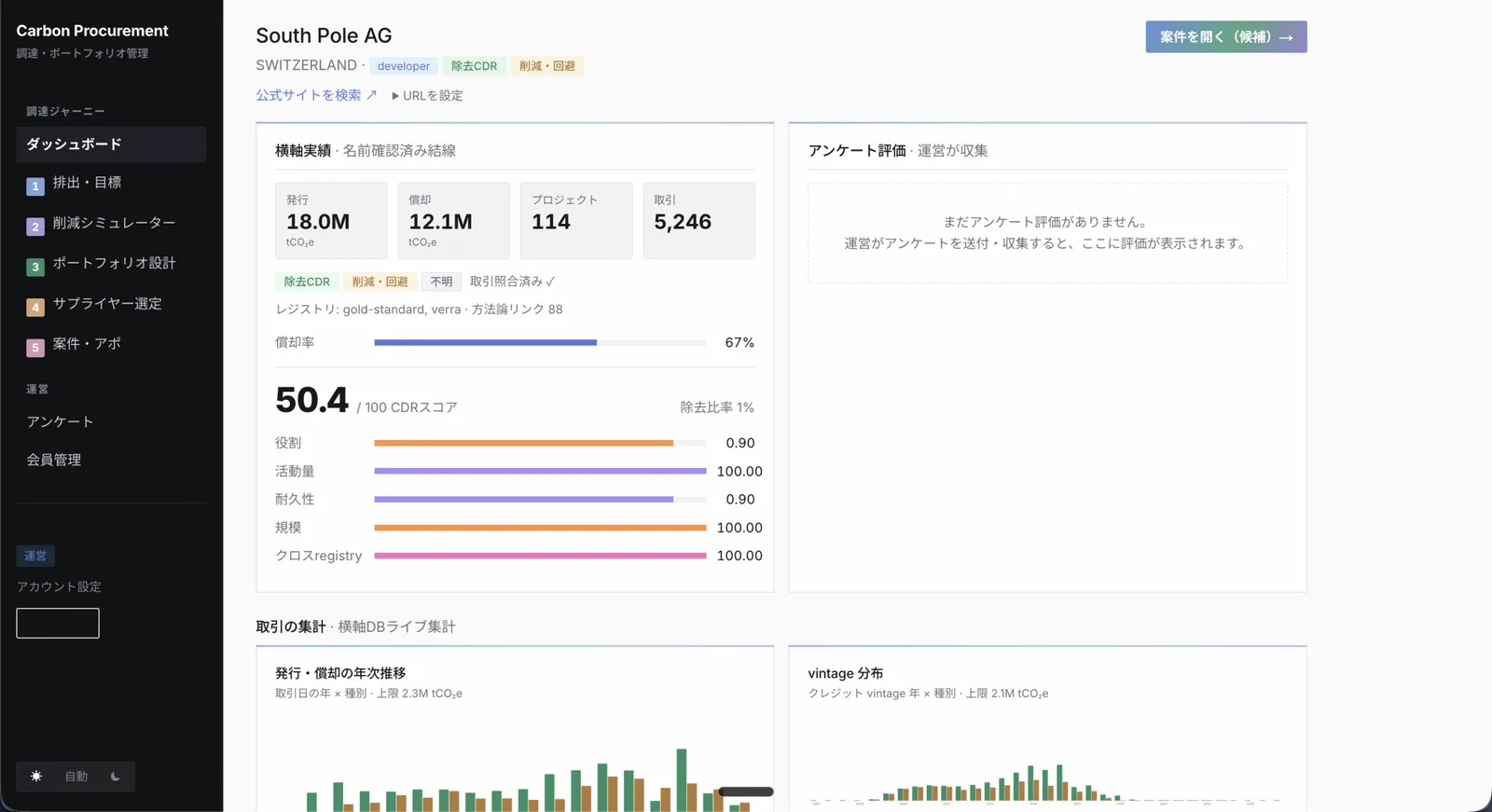Open 公式サイトを検索 external link

click(x=316, y=95)
